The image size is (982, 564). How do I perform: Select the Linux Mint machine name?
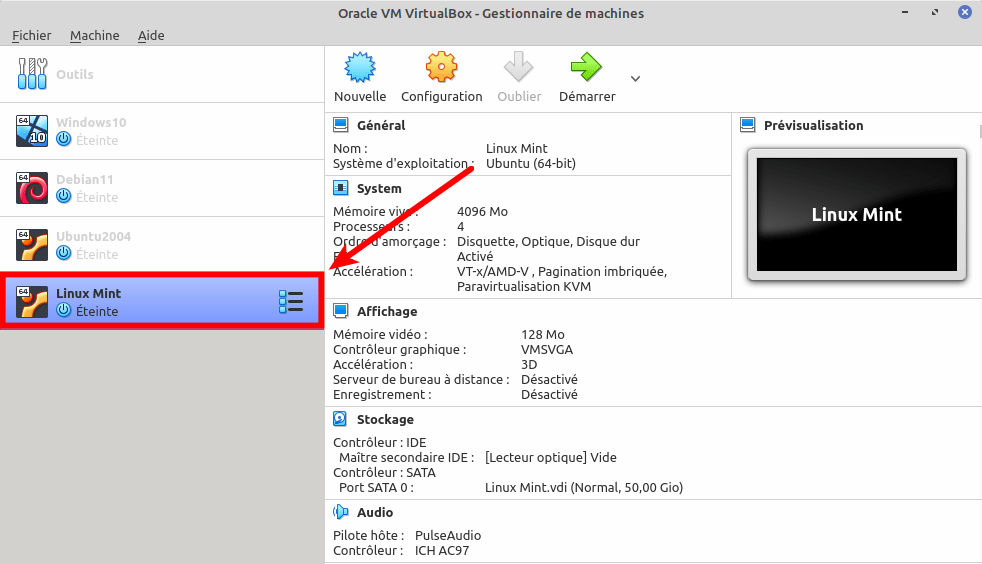coord(88,293)
